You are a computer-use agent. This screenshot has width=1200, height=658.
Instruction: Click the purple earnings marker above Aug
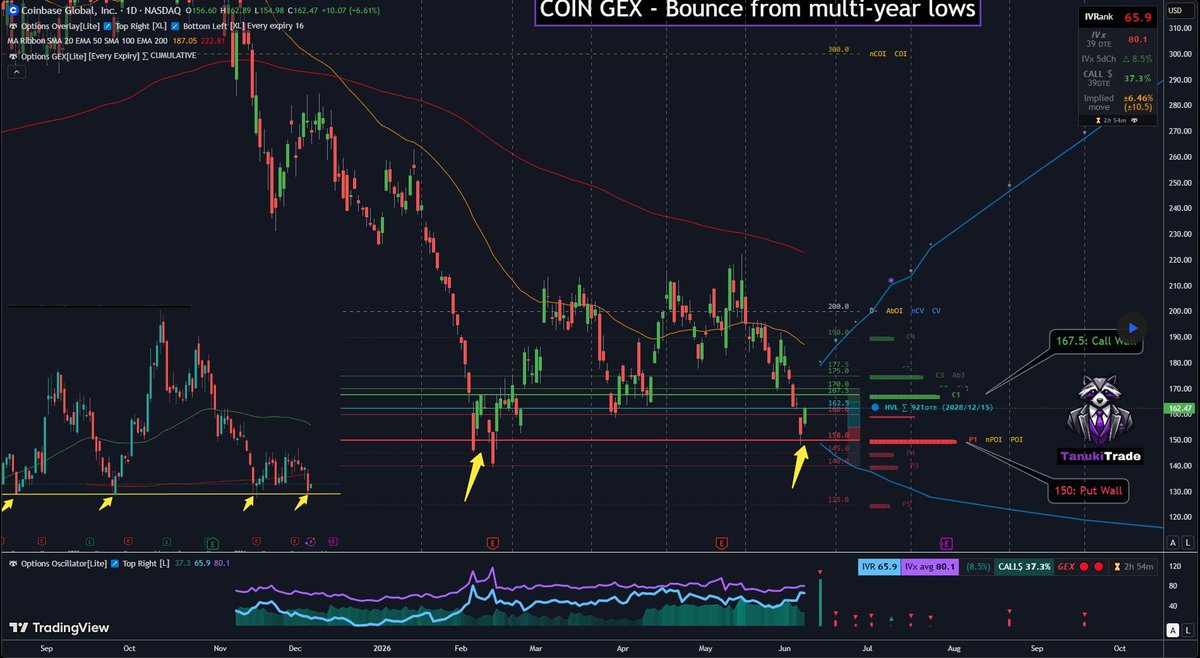coord(946,542)
